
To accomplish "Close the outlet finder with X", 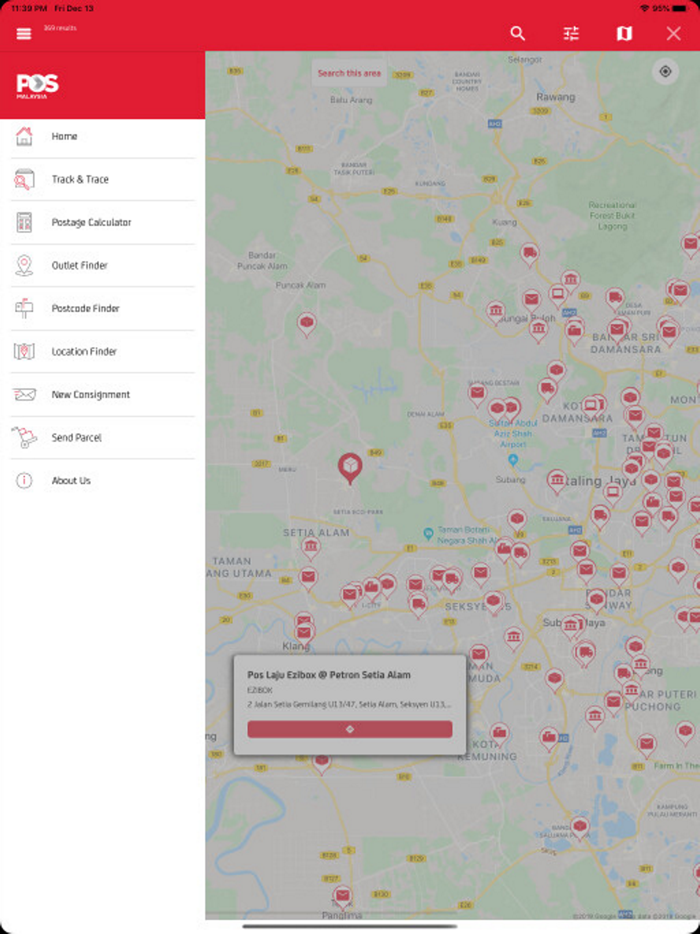I will click(x=673, y=33).
